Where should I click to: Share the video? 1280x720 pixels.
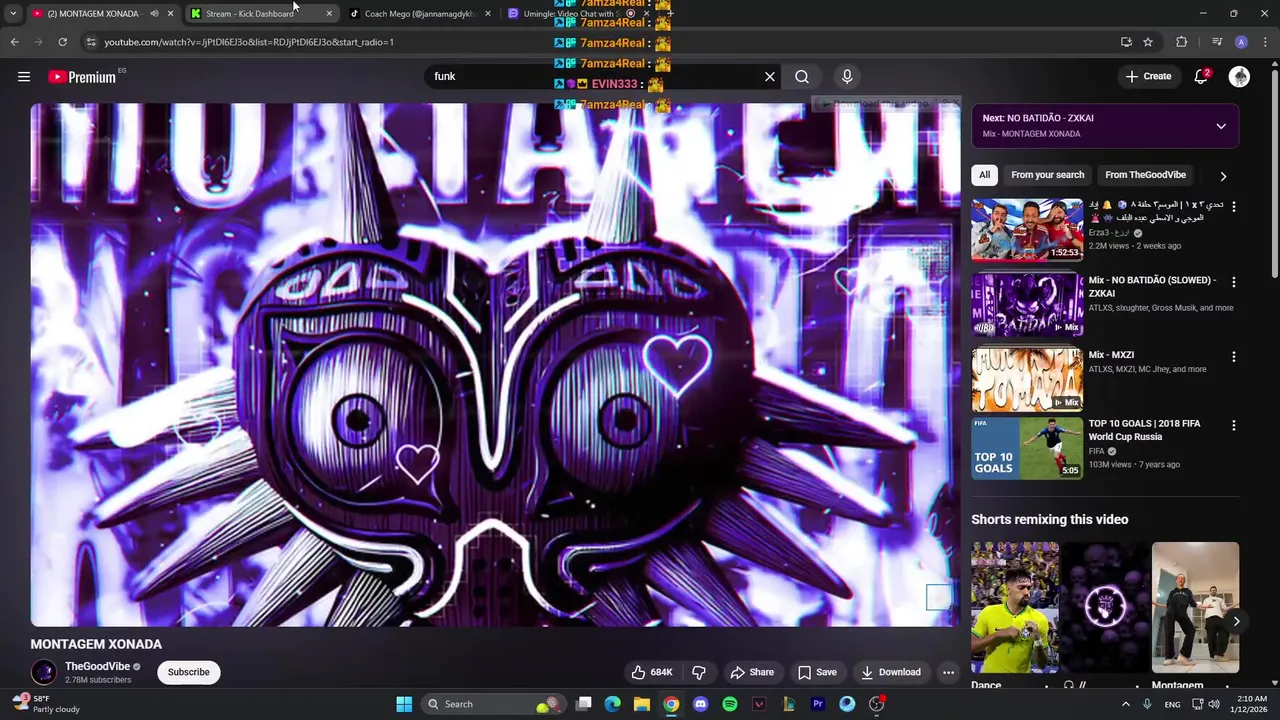[752, 672]
